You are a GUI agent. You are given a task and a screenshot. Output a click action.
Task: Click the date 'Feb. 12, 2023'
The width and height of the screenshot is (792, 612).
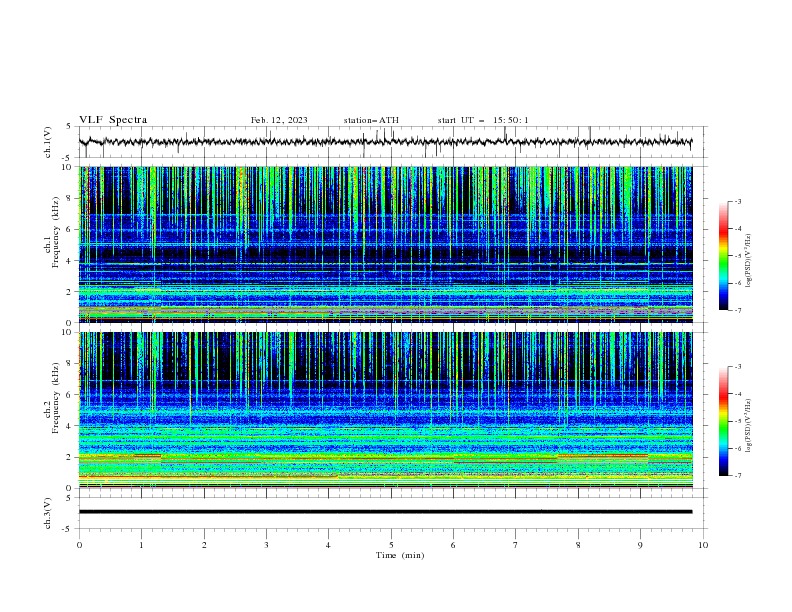click(x=279, y=120)
